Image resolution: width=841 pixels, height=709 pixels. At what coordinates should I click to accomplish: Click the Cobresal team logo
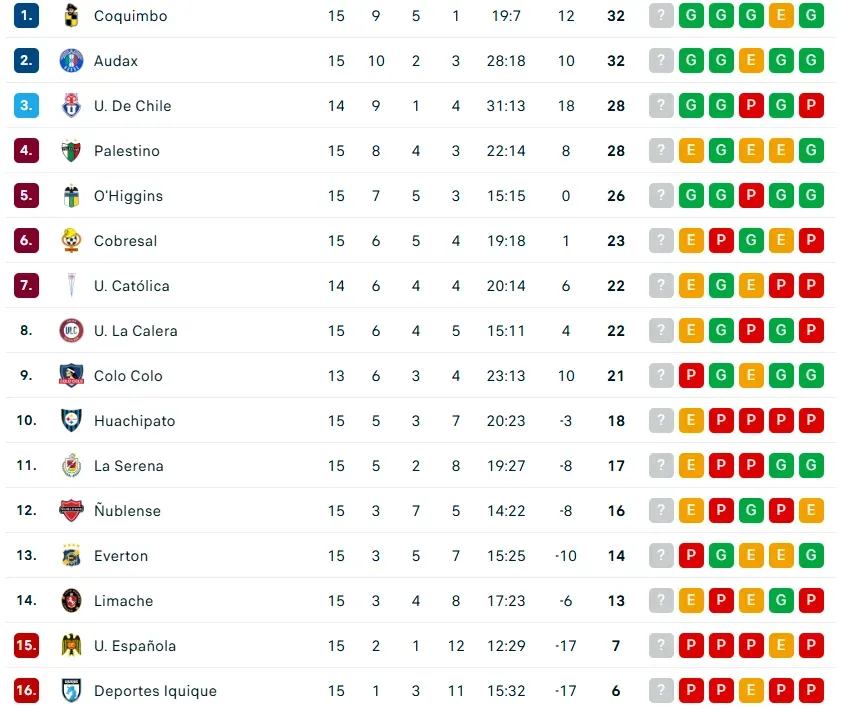tap(72, 241)
